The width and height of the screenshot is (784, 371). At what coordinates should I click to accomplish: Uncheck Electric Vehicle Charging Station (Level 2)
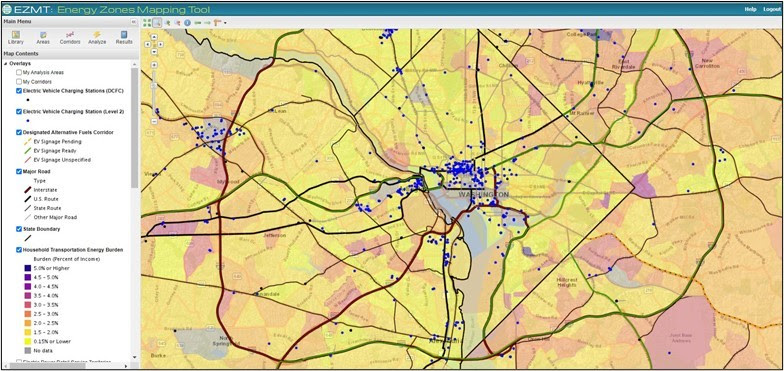click(x=19, y=112)
